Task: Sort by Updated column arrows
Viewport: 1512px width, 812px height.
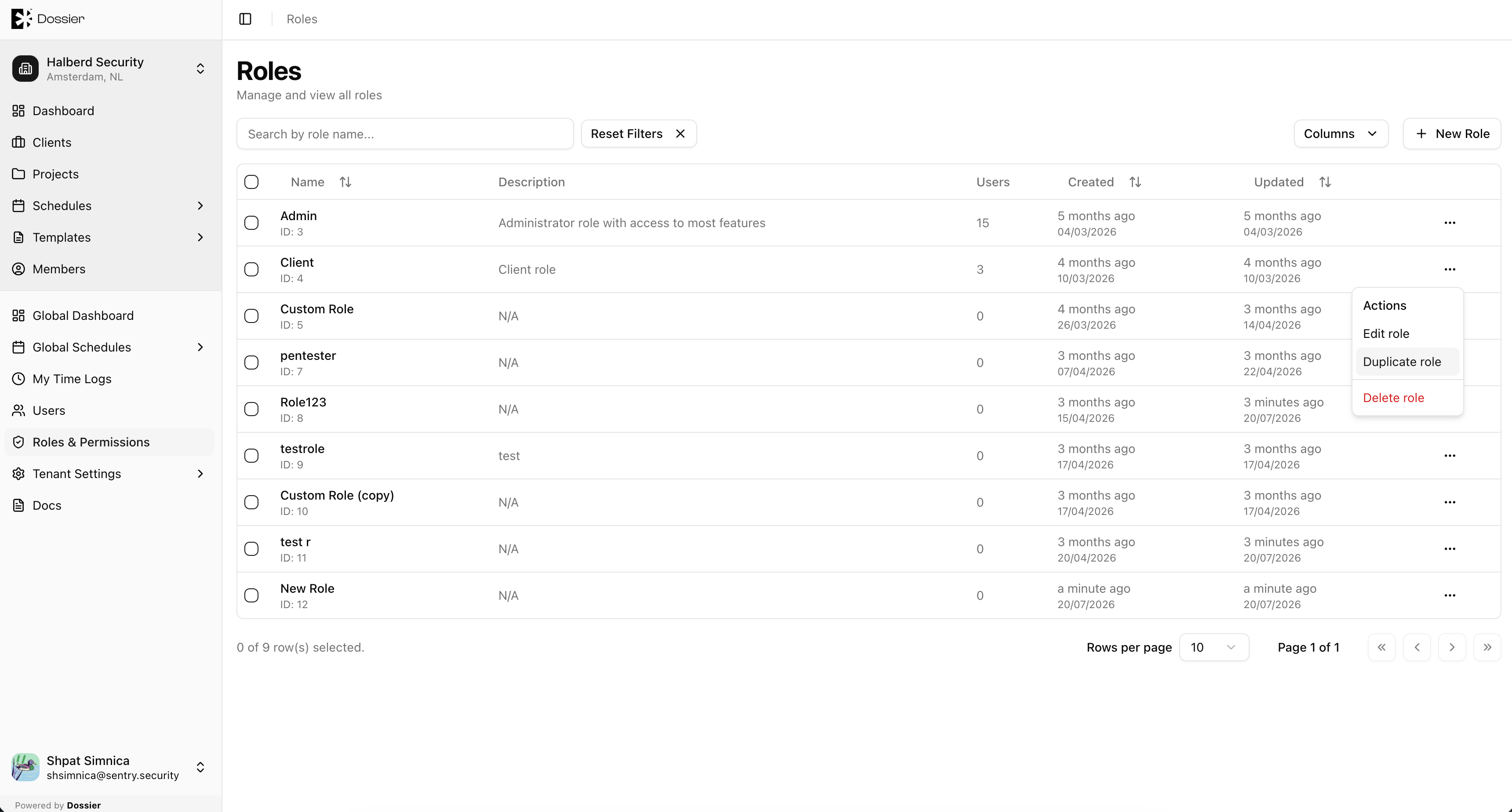Action: [x=1325, y=182]
